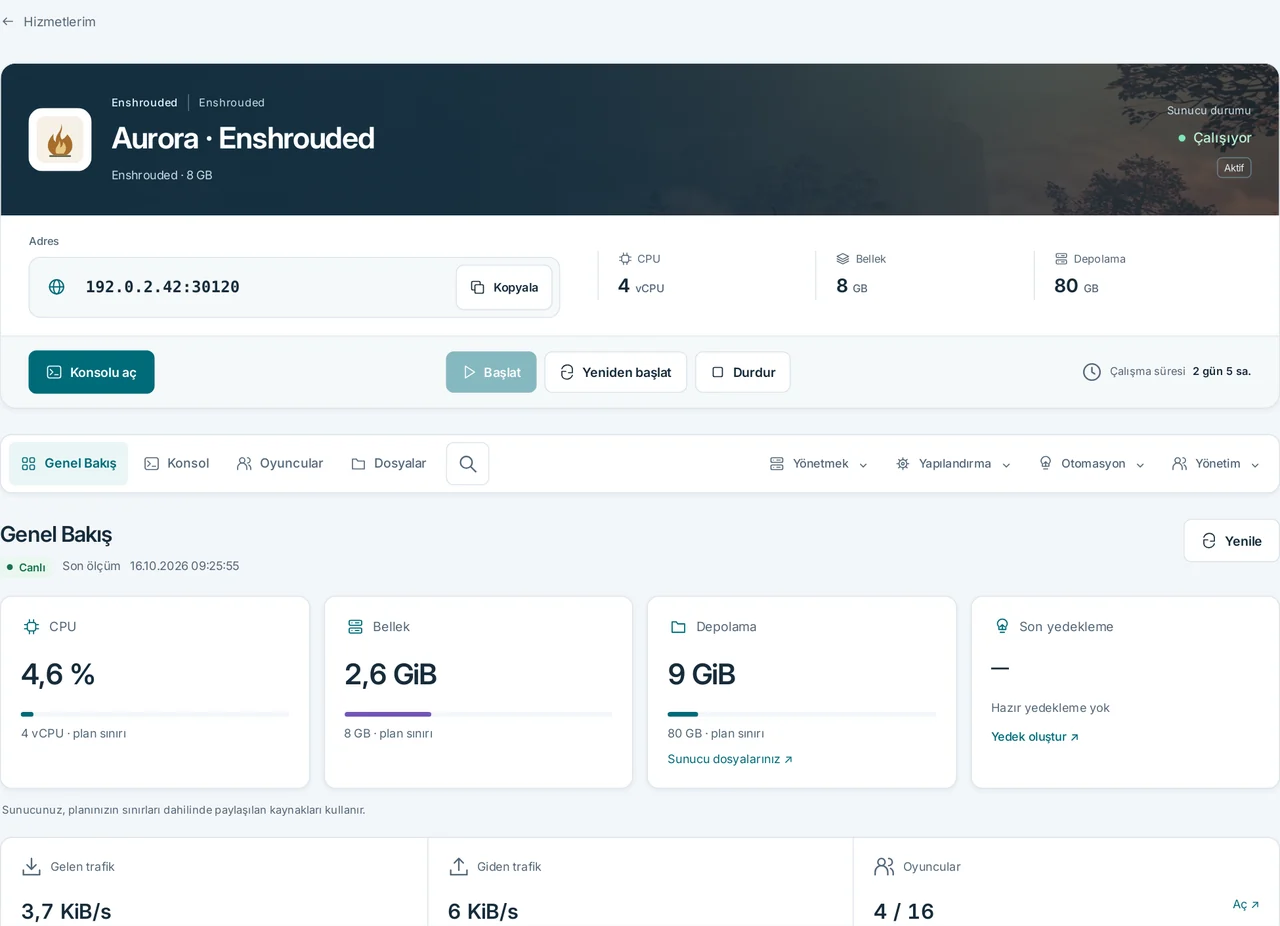The image size is (1280, 926).
Task: Click the folder icon in the Depolama usage card
Action: point(678,627)
